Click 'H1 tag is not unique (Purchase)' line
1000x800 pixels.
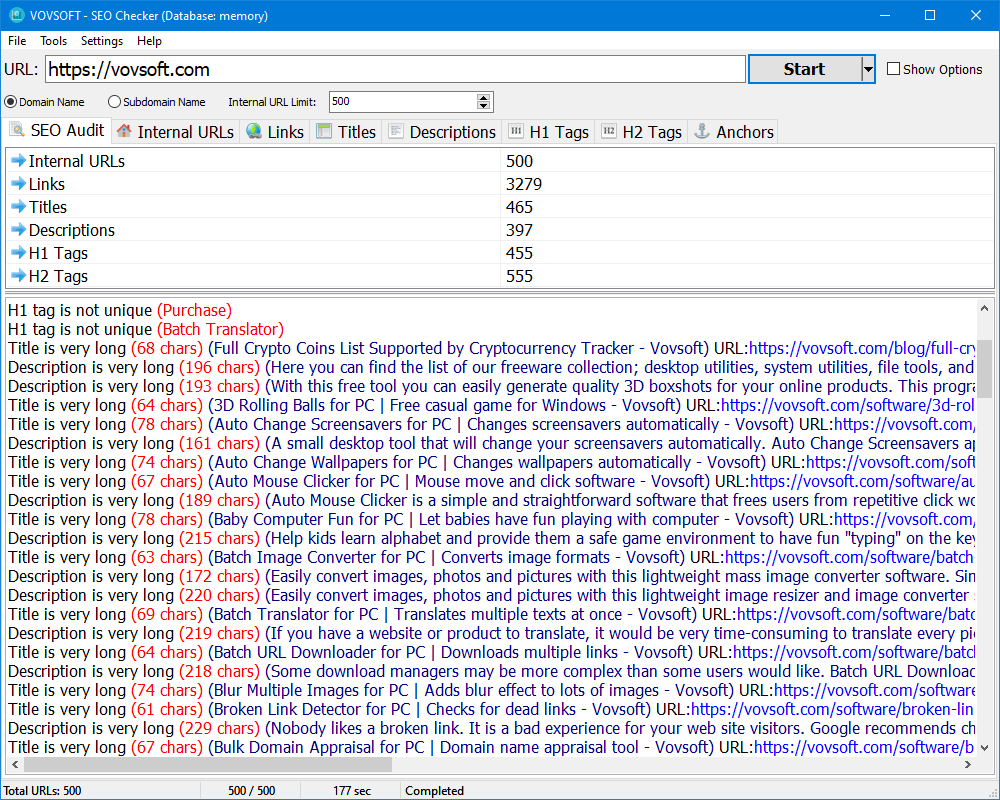120,310
